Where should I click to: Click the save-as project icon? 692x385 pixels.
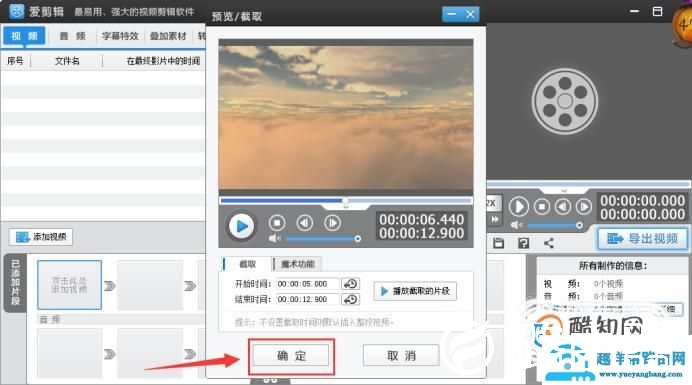[523, 243]
